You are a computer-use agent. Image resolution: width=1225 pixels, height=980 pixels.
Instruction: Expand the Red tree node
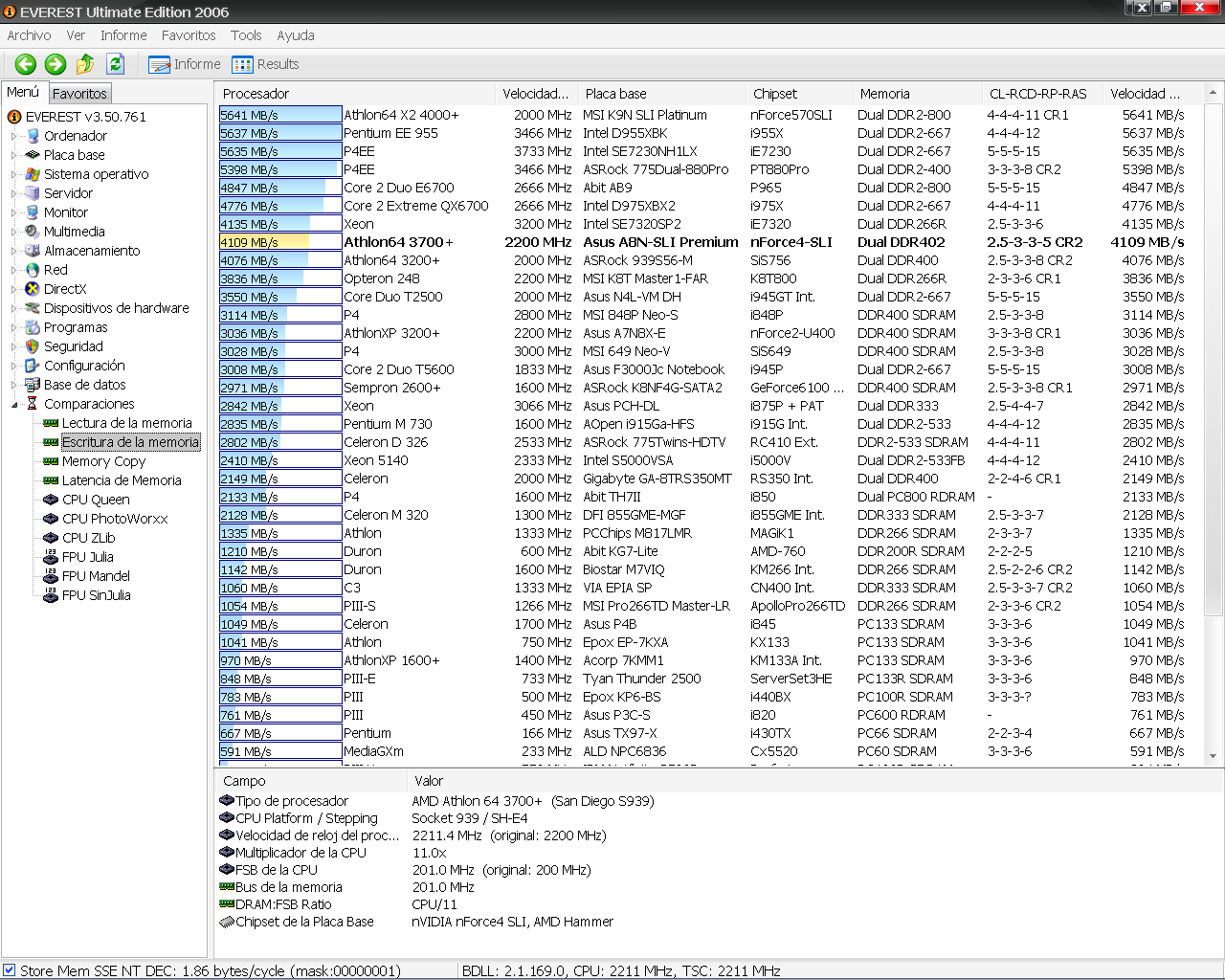coord(14,270)
